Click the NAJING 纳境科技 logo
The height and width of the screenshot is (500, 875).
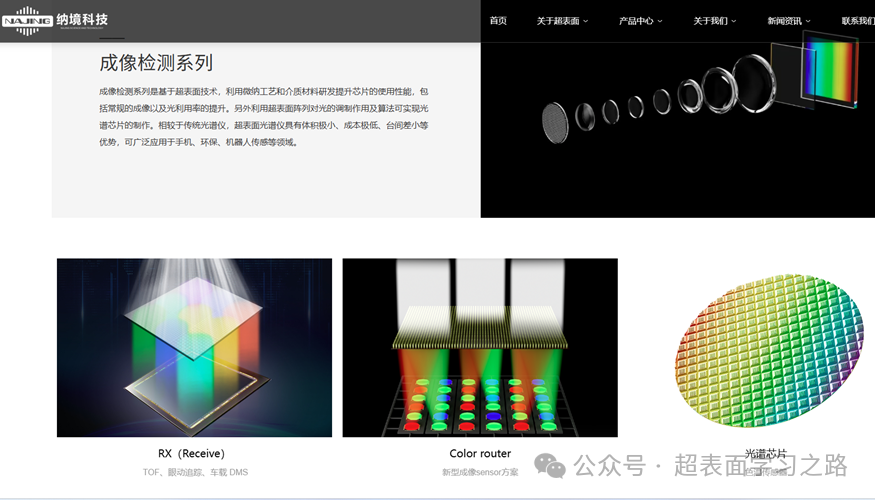[x=55, y=21]
